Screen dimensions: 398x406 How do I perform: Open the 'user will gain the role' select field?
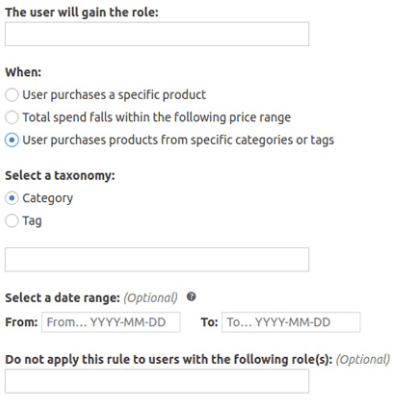pos(157,34)
